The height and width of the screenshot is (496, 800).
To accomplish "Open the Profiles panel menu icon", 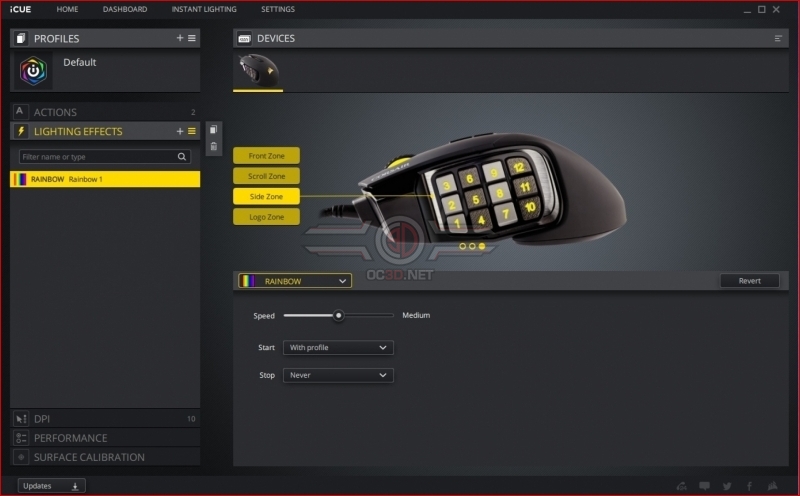I will (192, 38).
